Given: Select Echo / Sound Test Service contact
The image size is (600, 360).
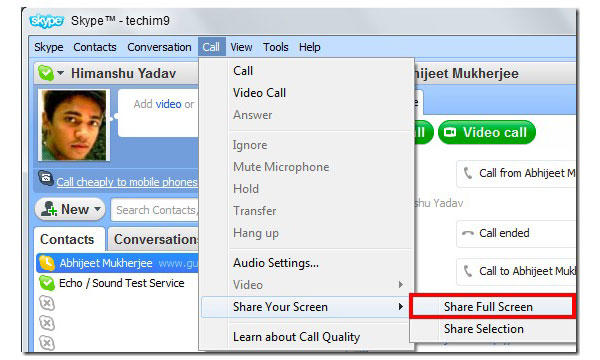Looking at the screenshot, I should coord(118,283).
